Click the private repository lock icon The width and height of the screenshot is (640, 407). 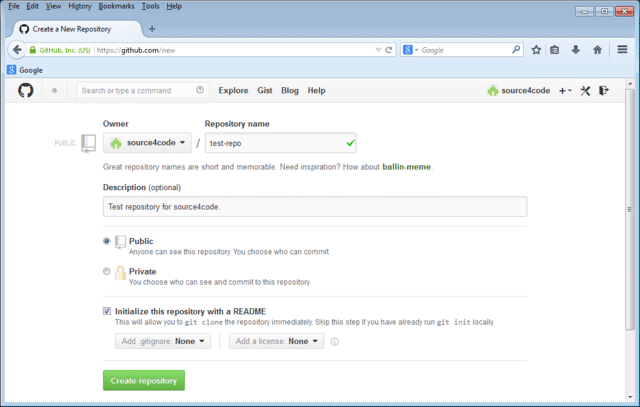click(x=120, y=273)
